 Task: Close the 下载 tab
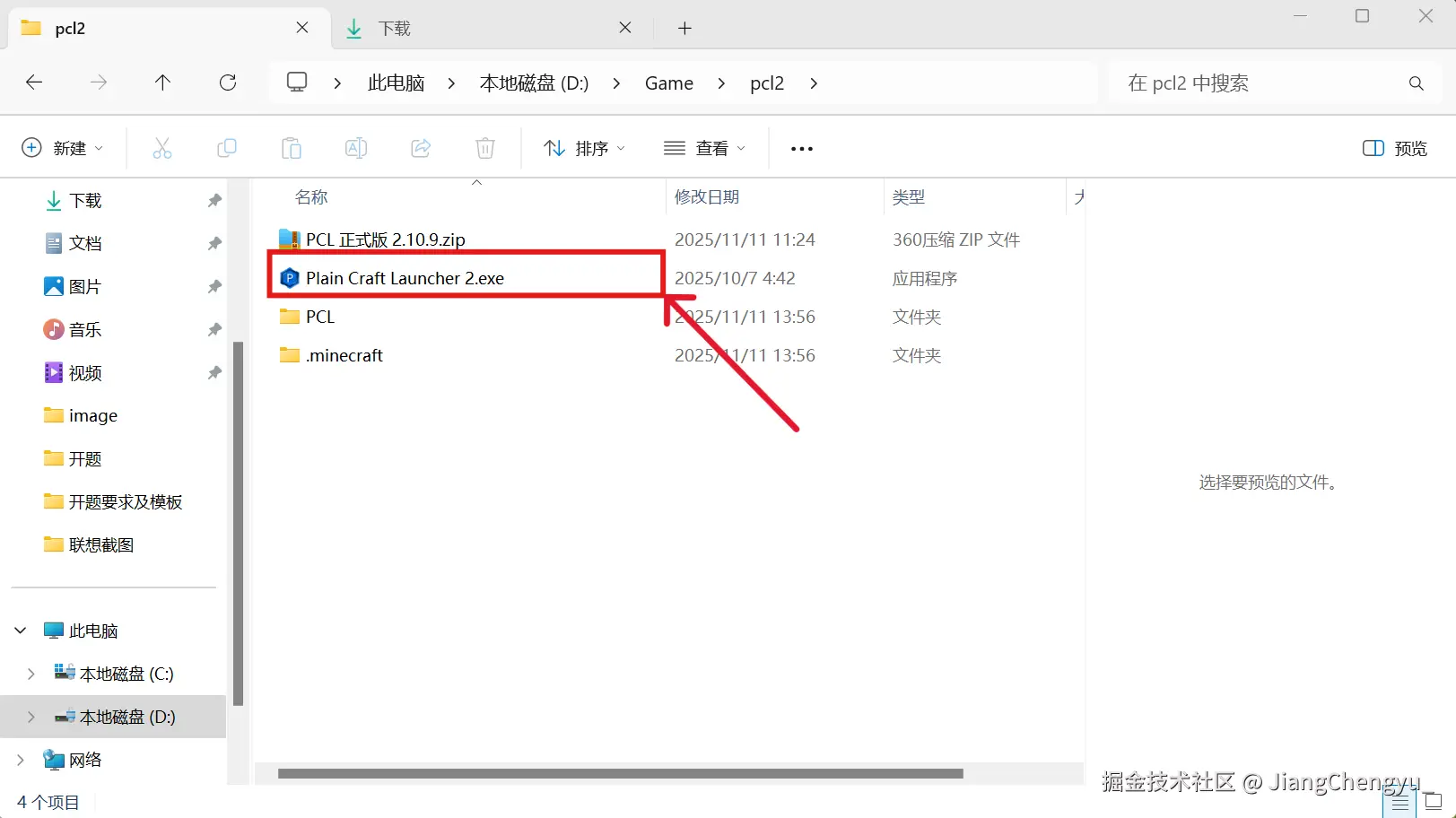625,28
